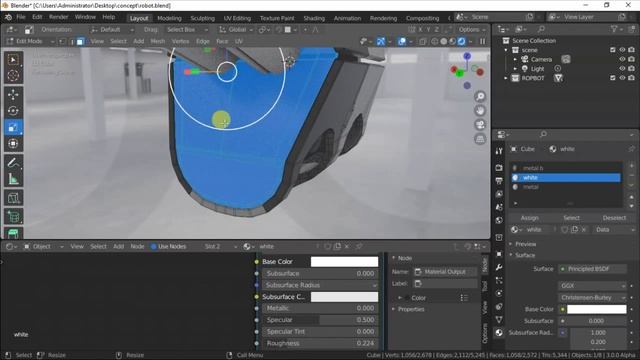Image resolution: width=640 pixels, height=360 pixels.
Task: Open the Render menu
Action: pyautogui.click(x=58, y=17)
